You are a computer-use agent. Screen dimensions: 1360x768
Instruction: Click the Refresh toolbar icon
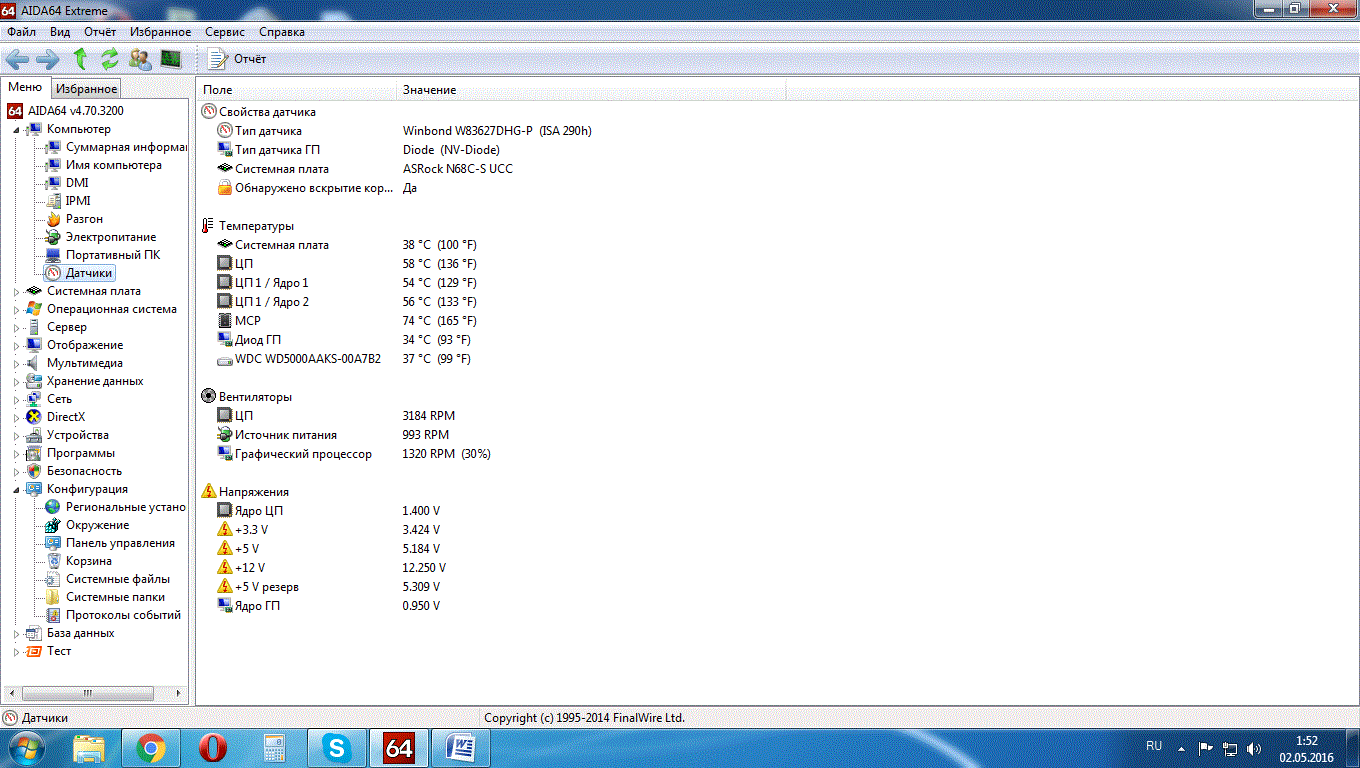pos(110,59)
